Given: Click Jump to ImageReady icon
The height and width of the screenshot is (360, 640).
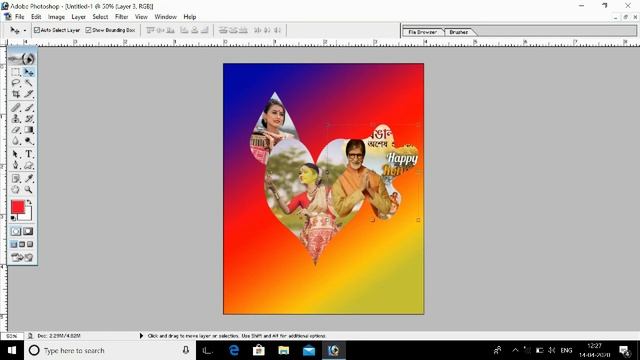Looking at the screenshot, I should click(x=22, y=258).
